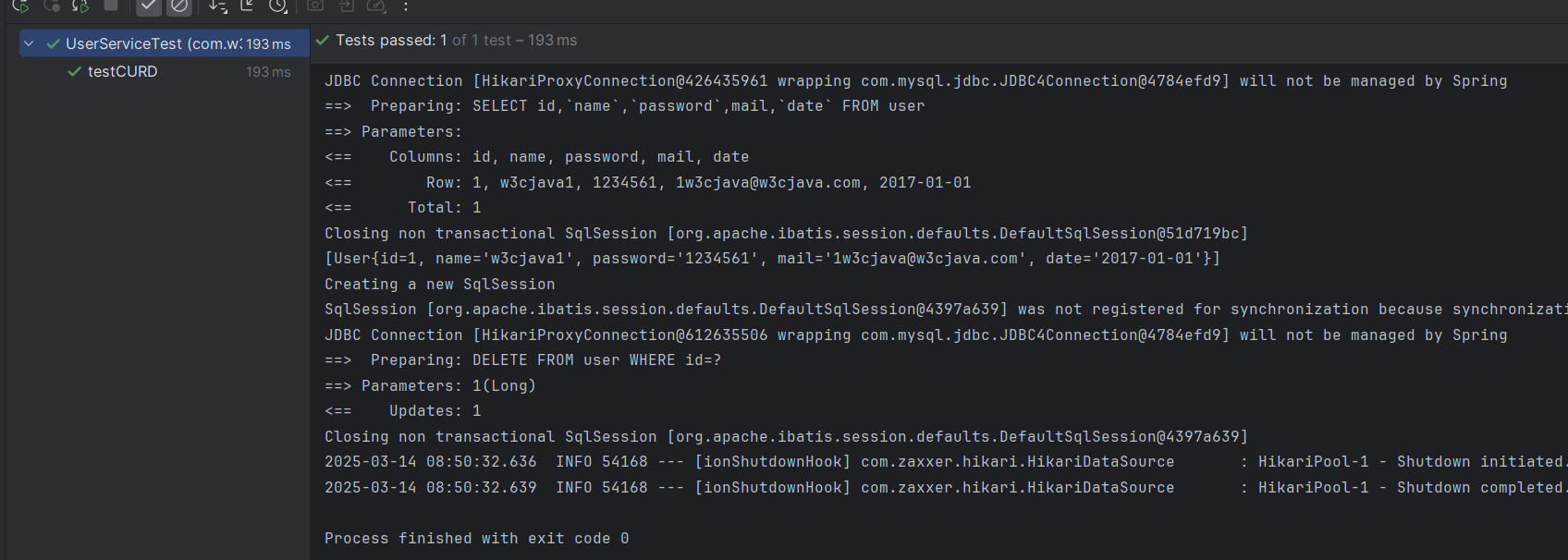Click the camera screenshot icon in toolbar

(315, 6)
